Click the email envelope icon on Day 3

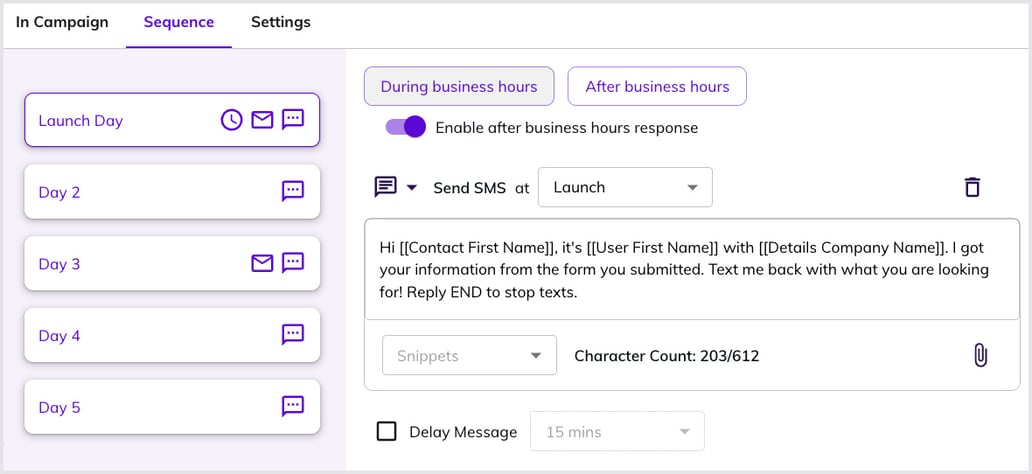262,264
